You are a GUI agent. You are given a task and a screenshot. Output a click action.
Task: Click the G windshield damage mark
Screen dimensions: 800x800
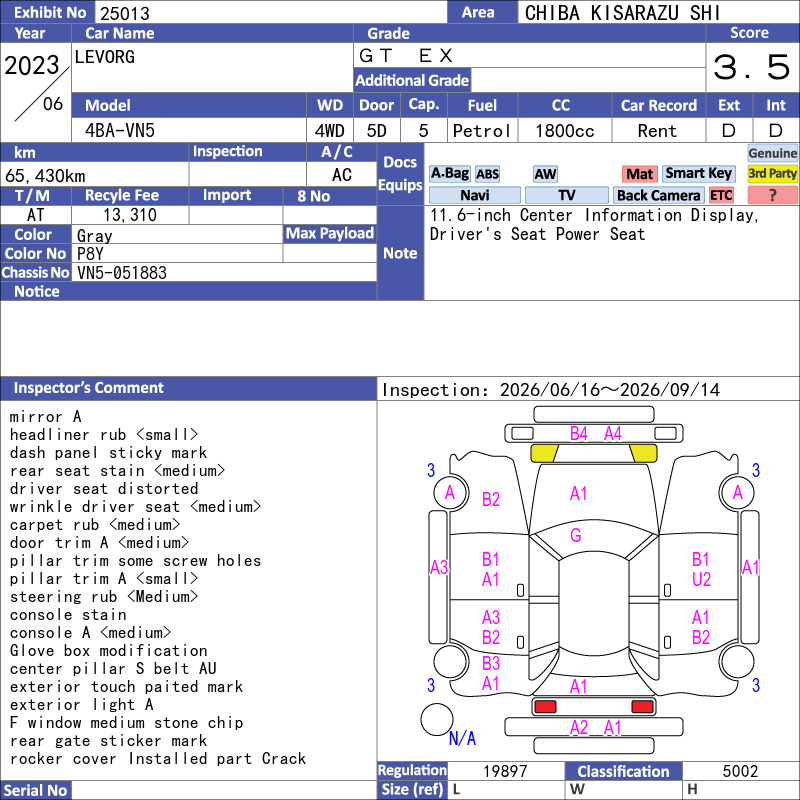[576, 535]
